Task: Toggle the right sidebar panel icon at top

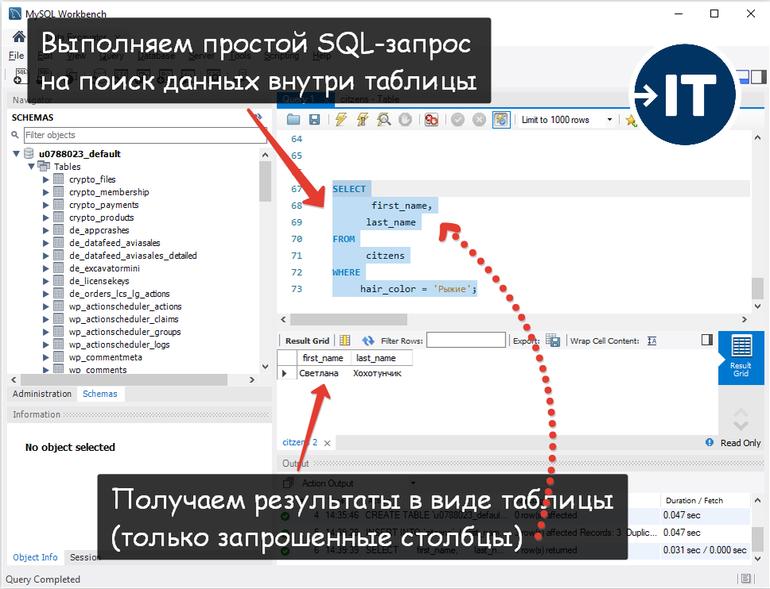Action: click(759, 77)
